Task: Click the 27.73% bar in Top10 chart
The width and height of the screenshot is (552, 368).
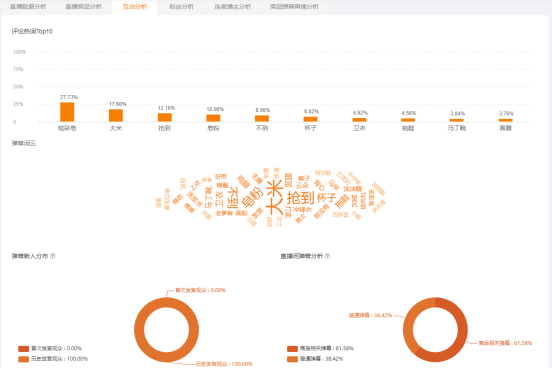Action: [x=67, y=112]
